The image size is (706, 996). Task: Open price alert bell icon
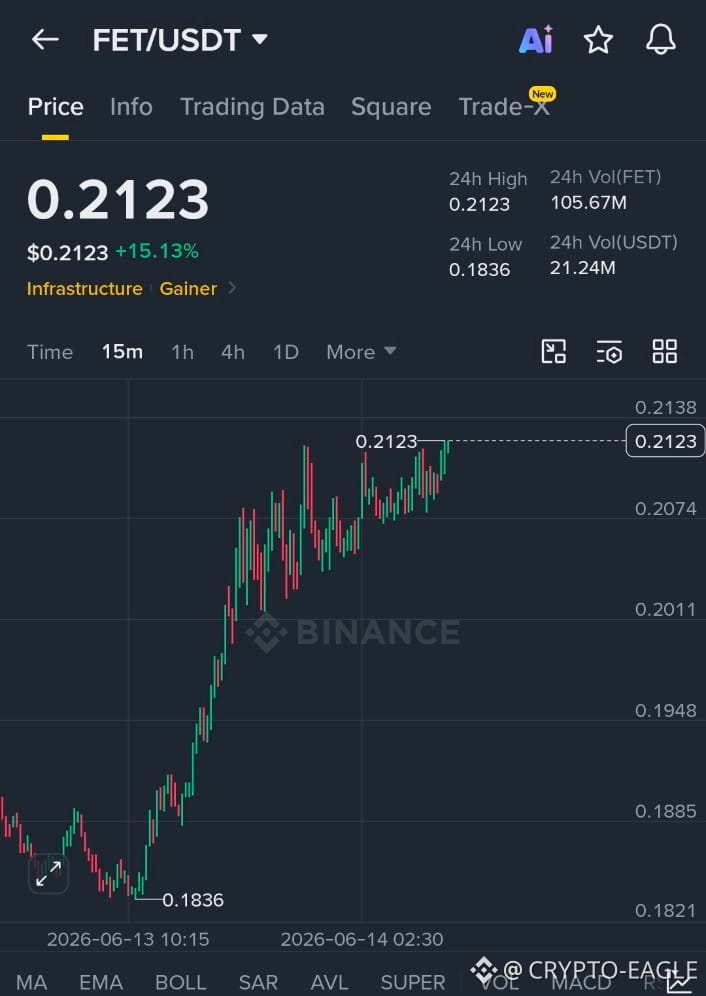[661, 39]
